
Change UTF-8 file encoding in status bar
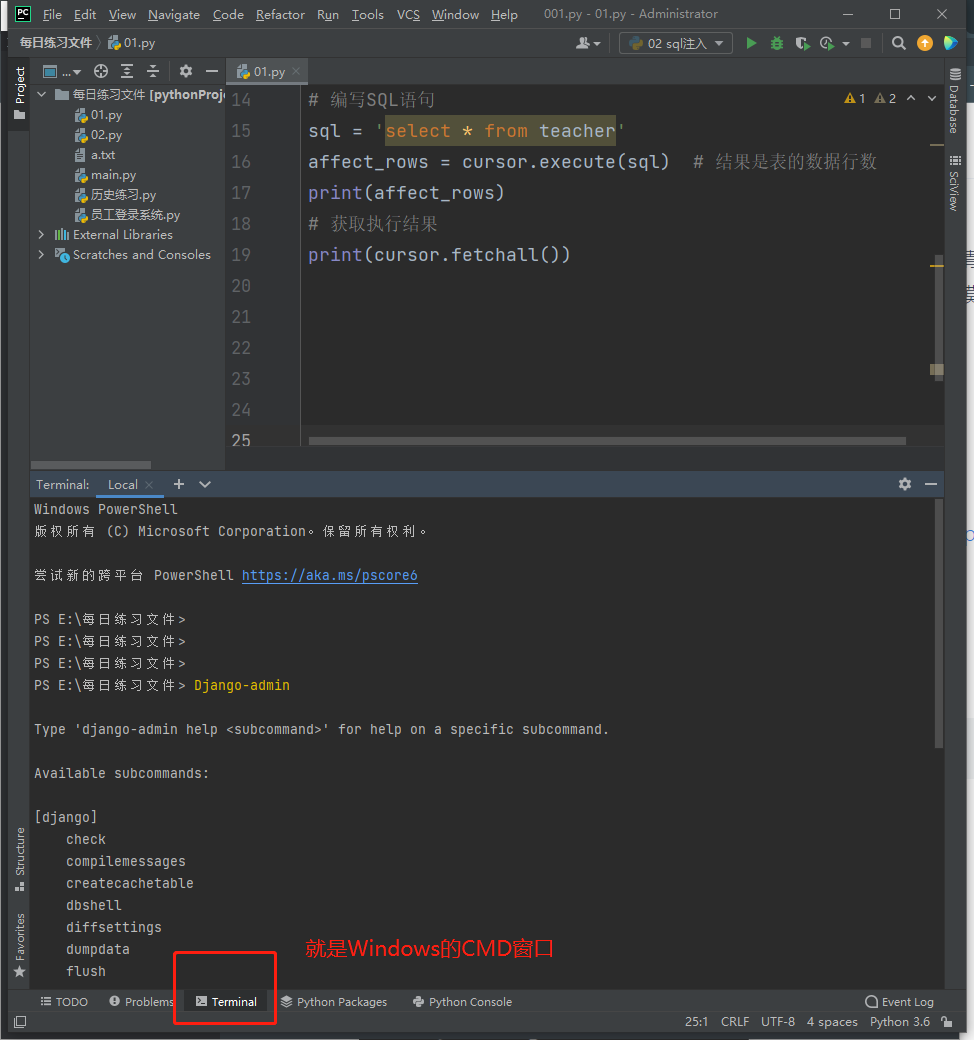(778, 1022)
